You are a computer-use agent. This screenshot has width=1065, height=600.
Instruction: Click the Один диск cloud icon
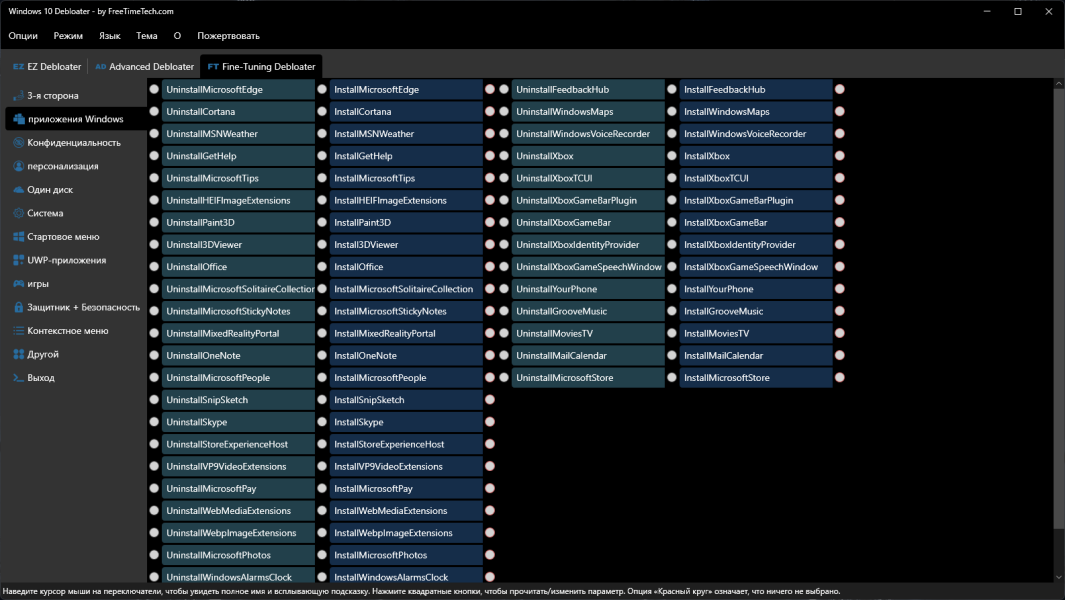tap(18, 190)
